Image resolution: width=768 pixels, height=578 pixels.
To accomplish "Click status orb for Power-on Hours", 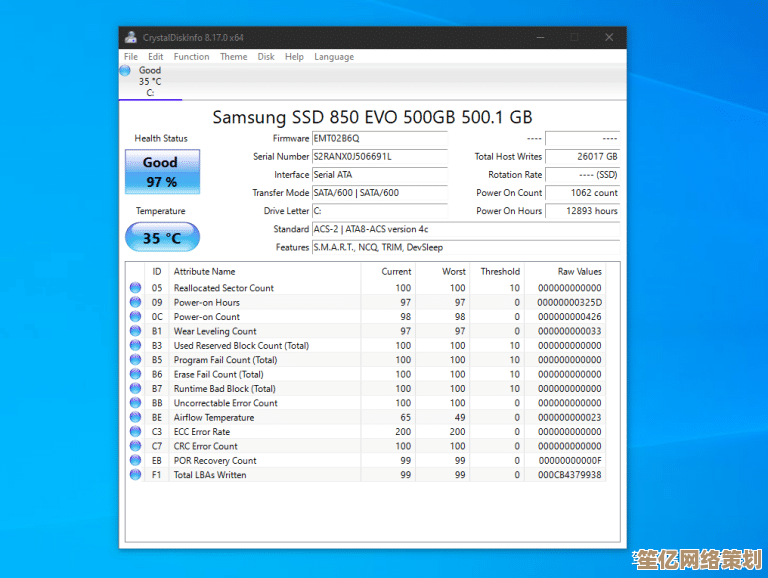I will [x=135, y=302].
